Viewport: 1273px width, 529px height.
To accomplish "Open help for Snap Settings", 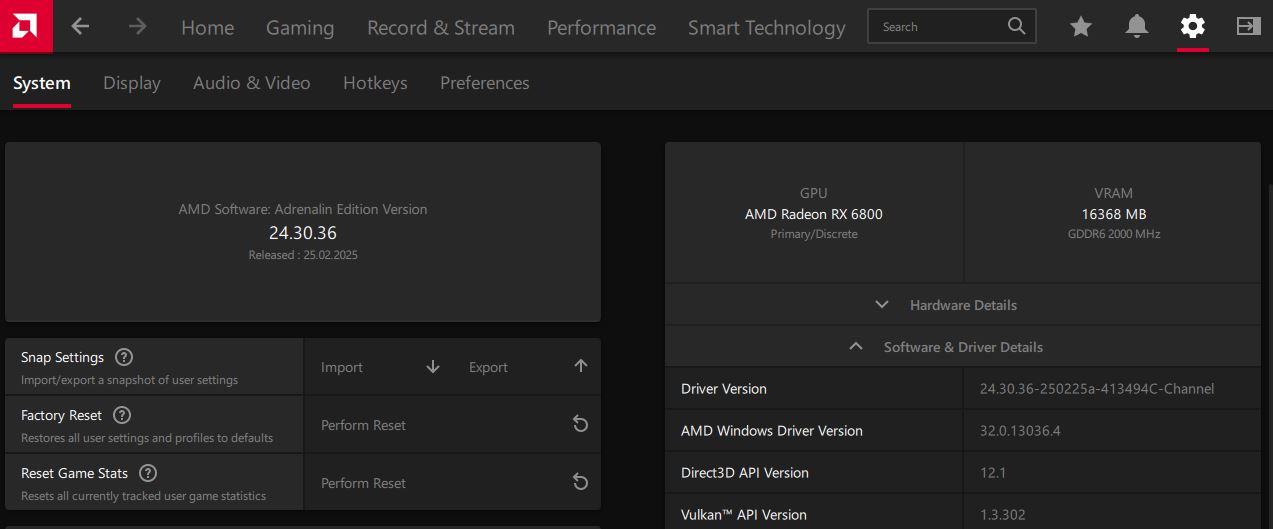I will pyautogui.click(x=124, y=357).
